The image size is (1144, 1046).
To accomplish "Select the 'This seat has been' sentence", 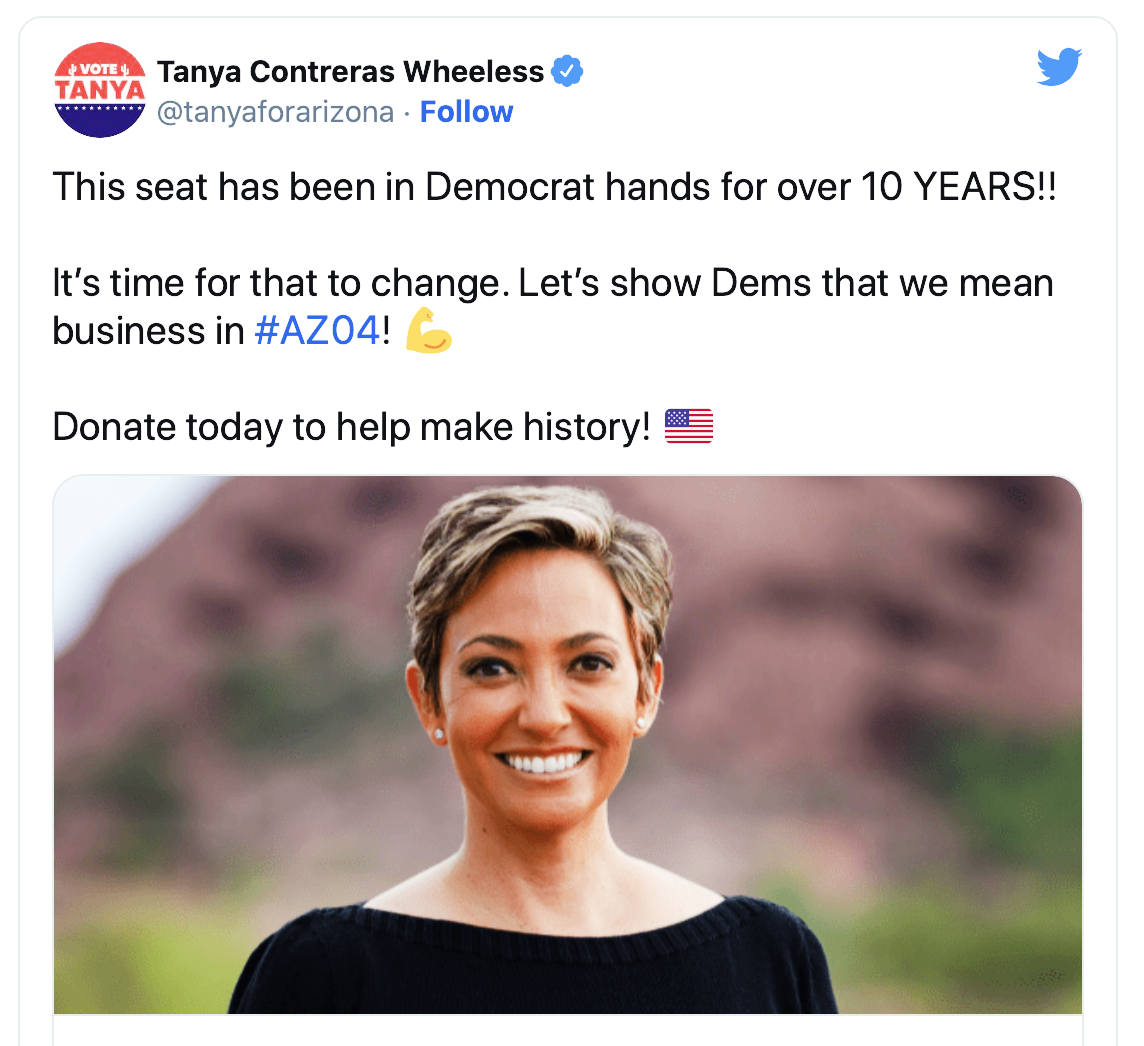I will click(x=554, y=187).
